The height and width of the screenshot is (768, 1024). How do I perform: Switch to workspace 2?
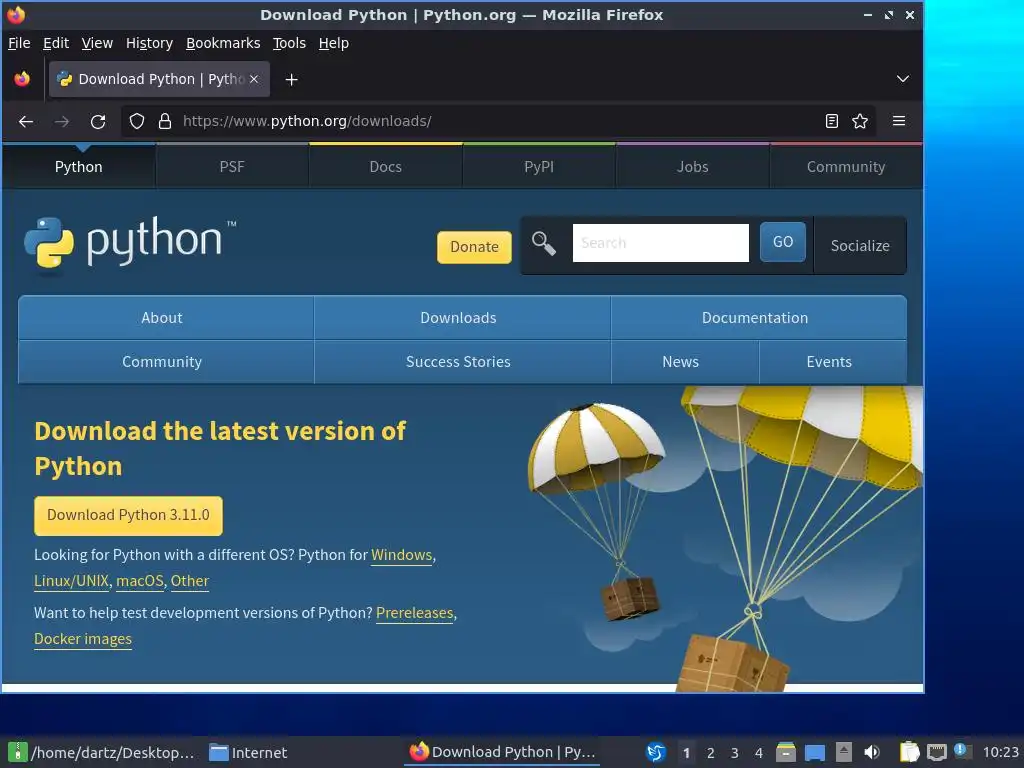(x=711, y=753)
